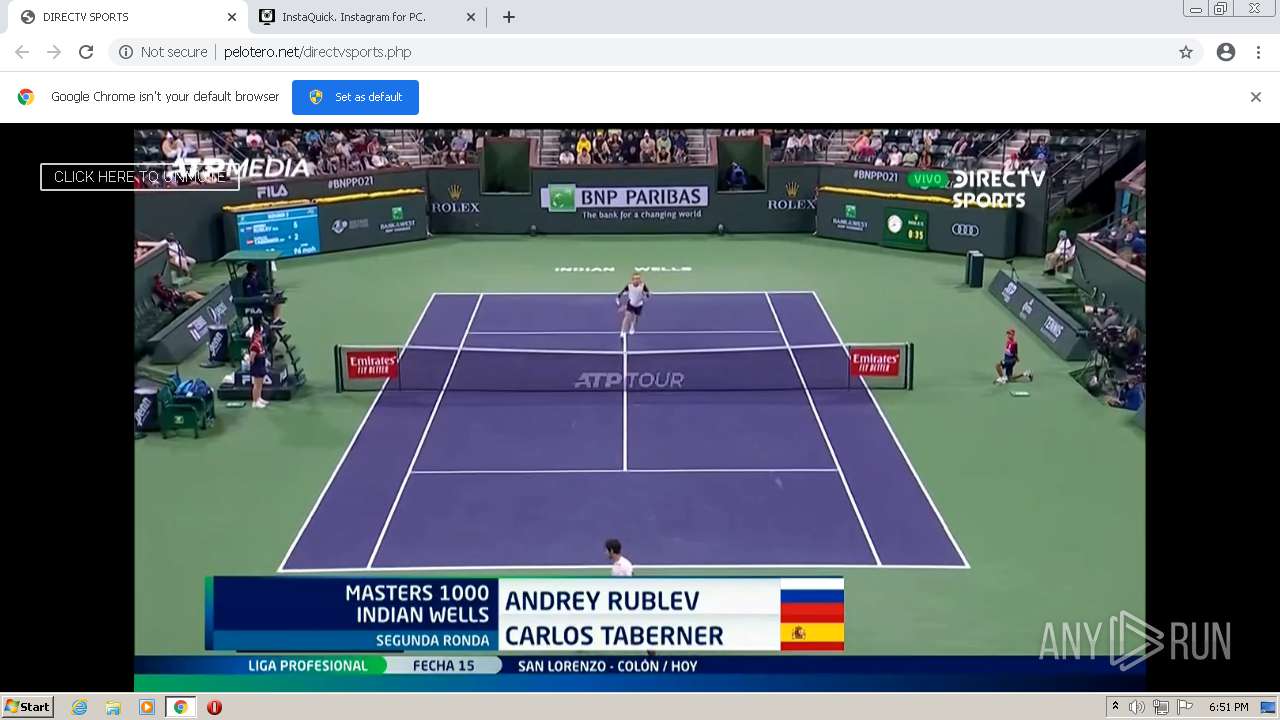Click the SAN LORENZO - COLÓN / HOY ticker
This screenshot has width=1280, height=720.
pos(608,666)
